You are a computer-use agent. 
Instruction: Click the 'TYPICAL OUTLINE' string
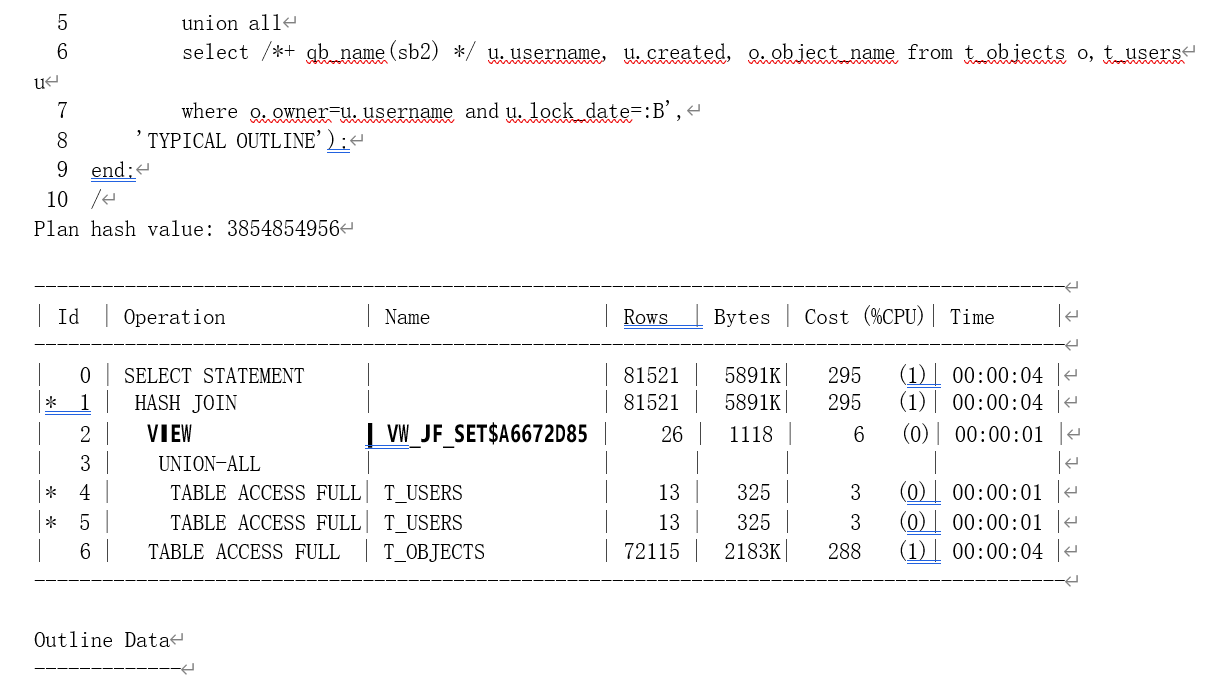coord(232,141)
